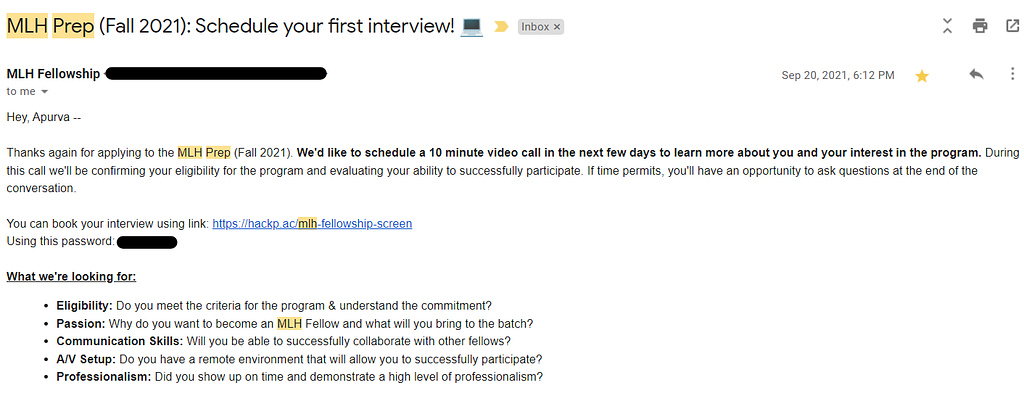The image size is (1024, 393).
Task: Open the hackp.ac/mlh-fellowship-screen link
Action: click(312, 224)
